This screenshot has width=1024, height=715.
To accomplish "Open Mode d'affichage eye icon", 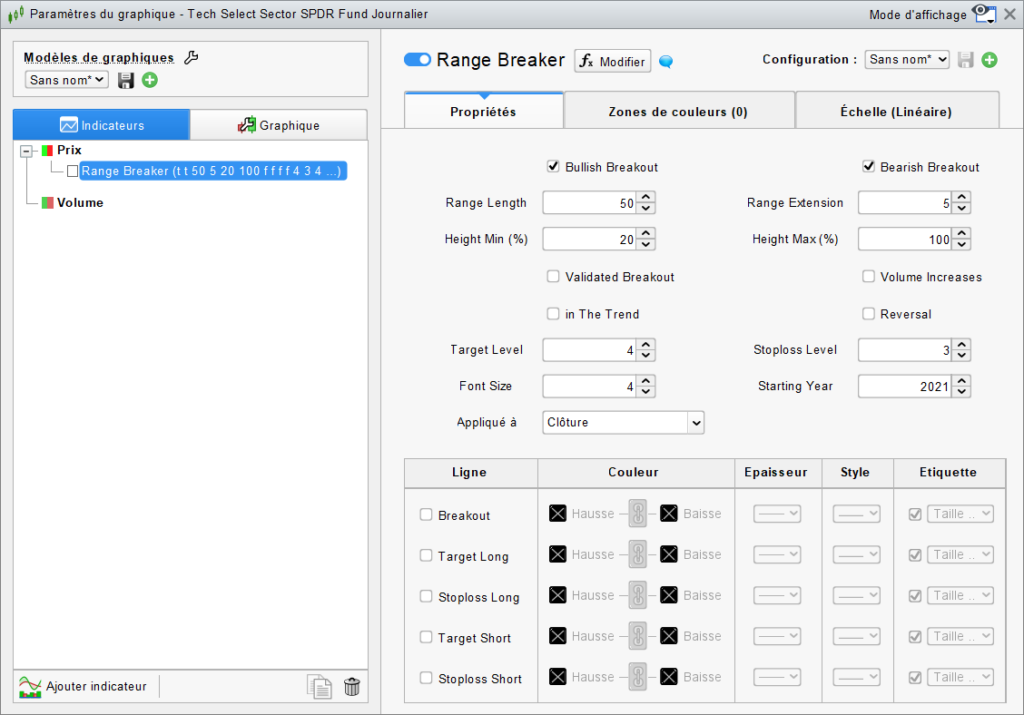I will point(984,13).
